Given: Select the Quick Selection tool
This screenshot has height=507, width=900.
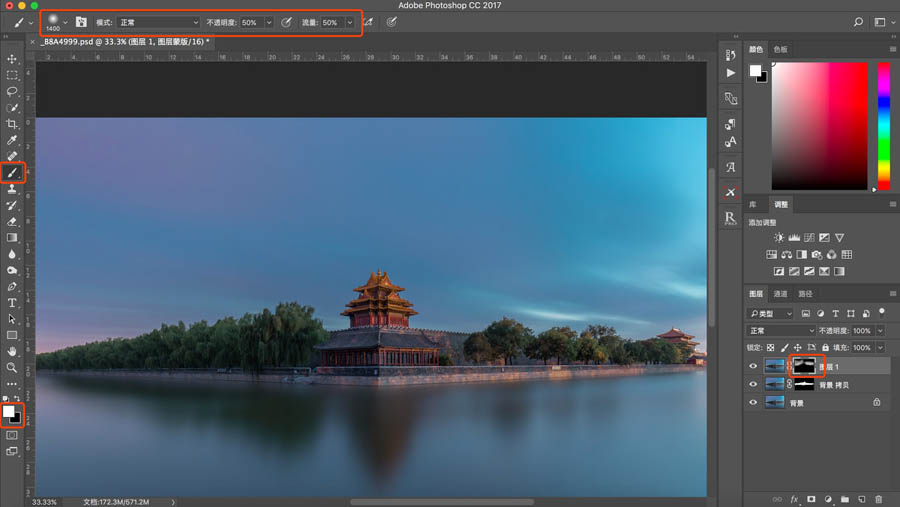Looking at the screenshot, I should point(12,108).
